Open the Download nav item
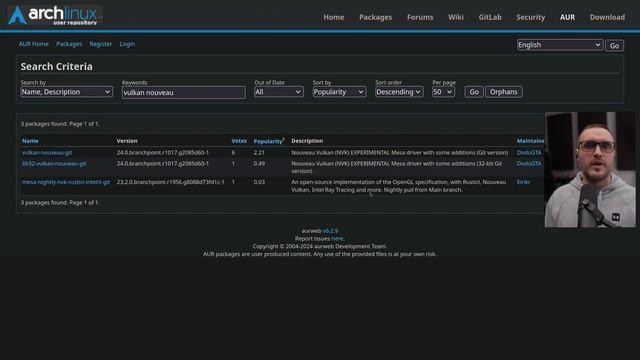Viewport: 640px width, 360px height. pyautogui.click(x=607, y=17)
